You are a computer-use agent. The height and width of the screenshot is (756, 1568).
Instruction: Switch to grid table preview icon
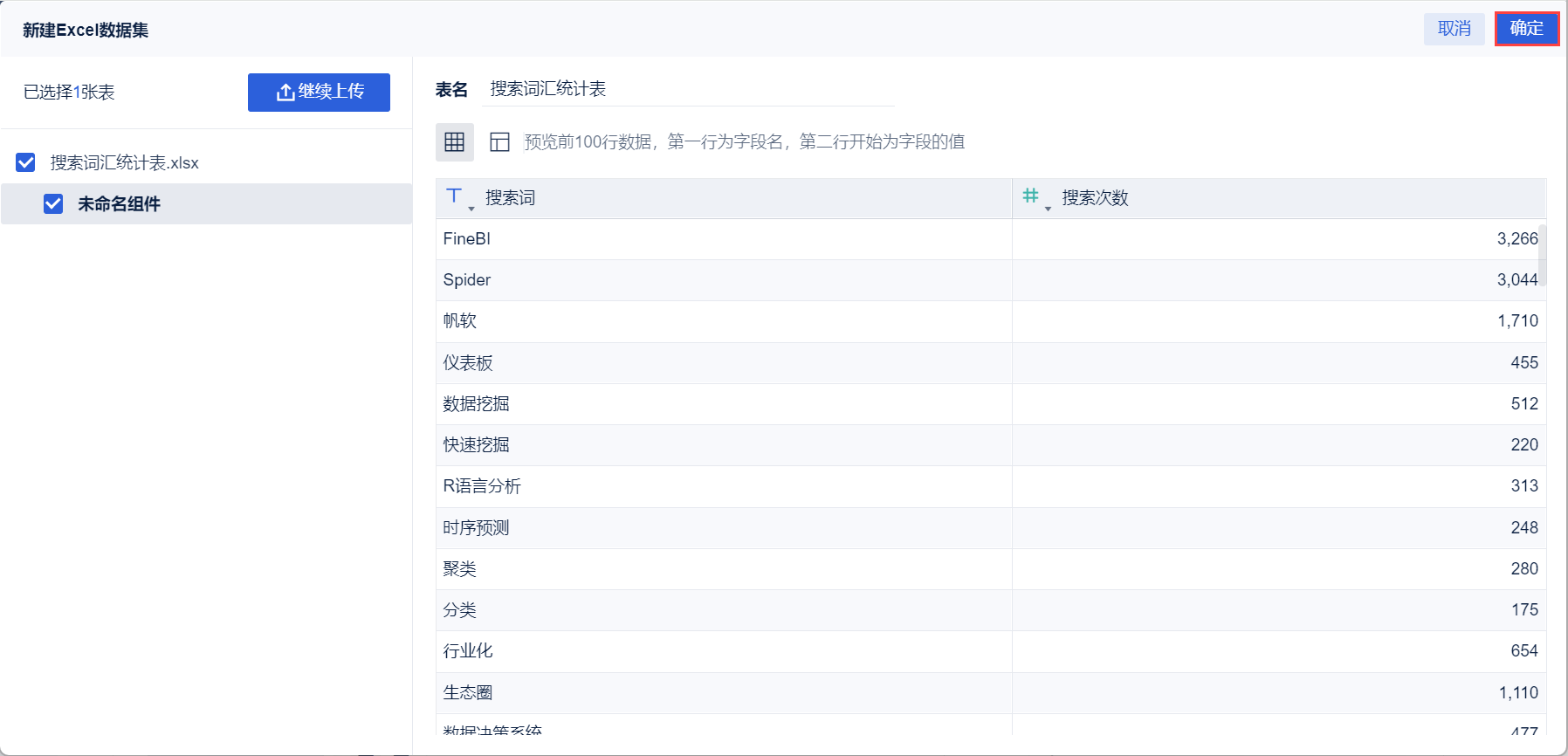[x=454, y=142]
